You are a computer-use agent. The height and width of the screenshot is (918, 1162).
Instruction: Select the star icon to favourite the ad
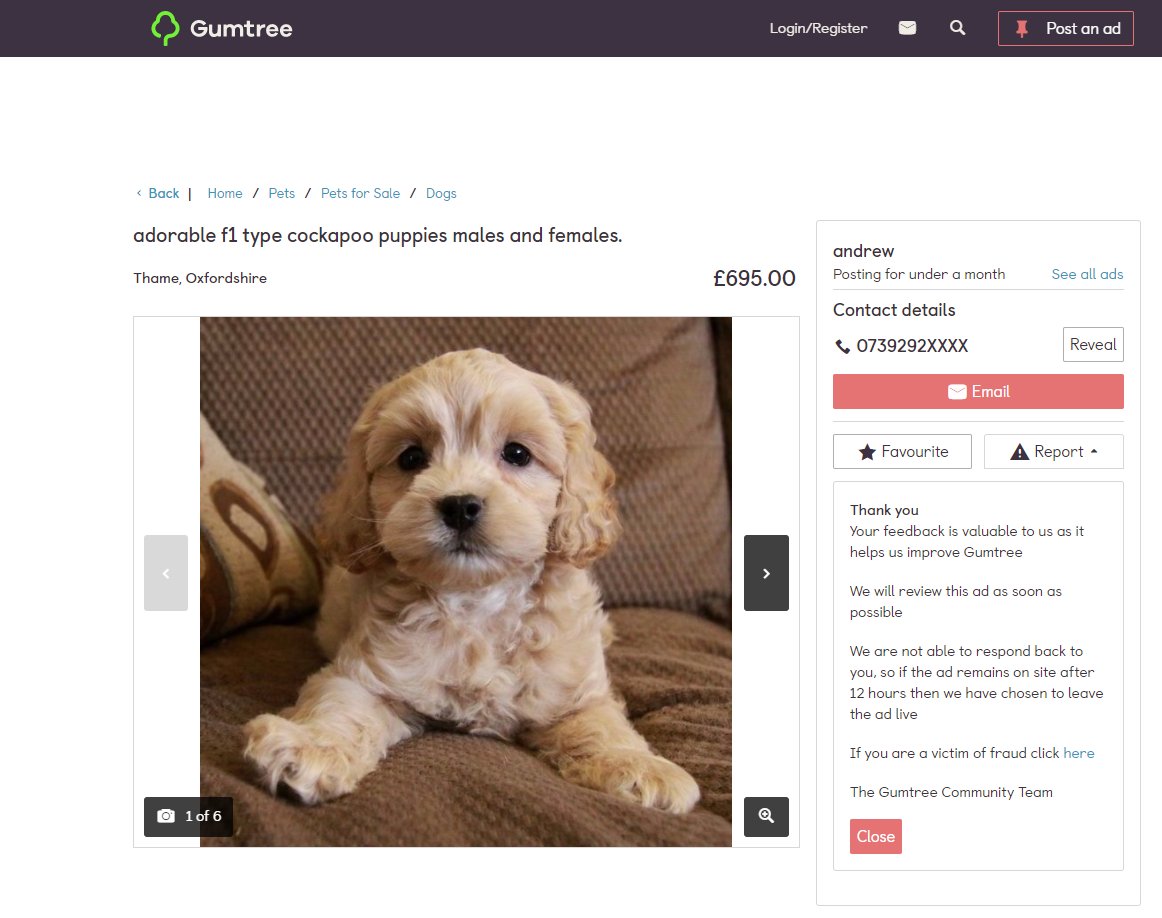point(866,451)
